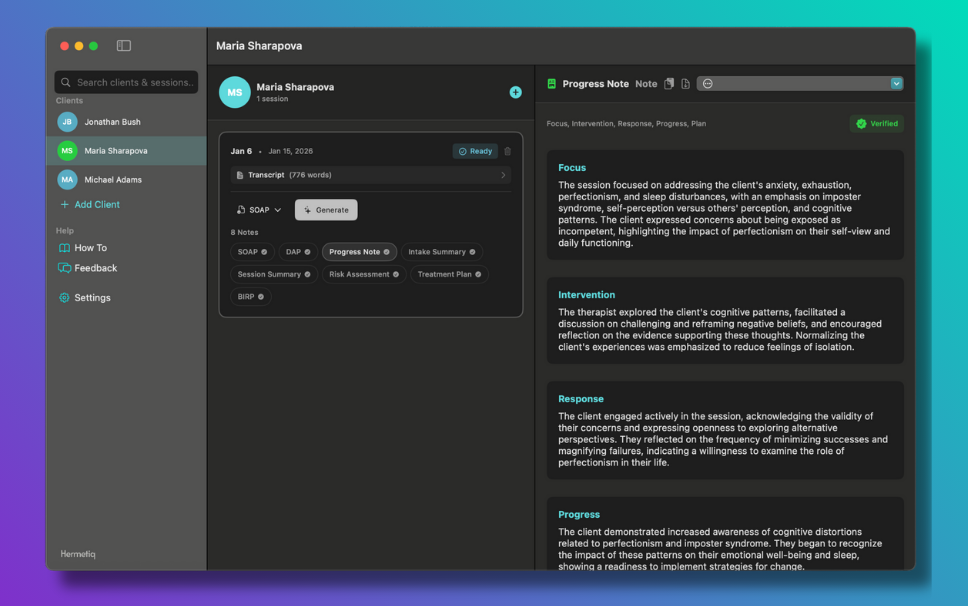Click the Ready status badge
Viewport: 968px width, 606px height.
pos(475,151)
